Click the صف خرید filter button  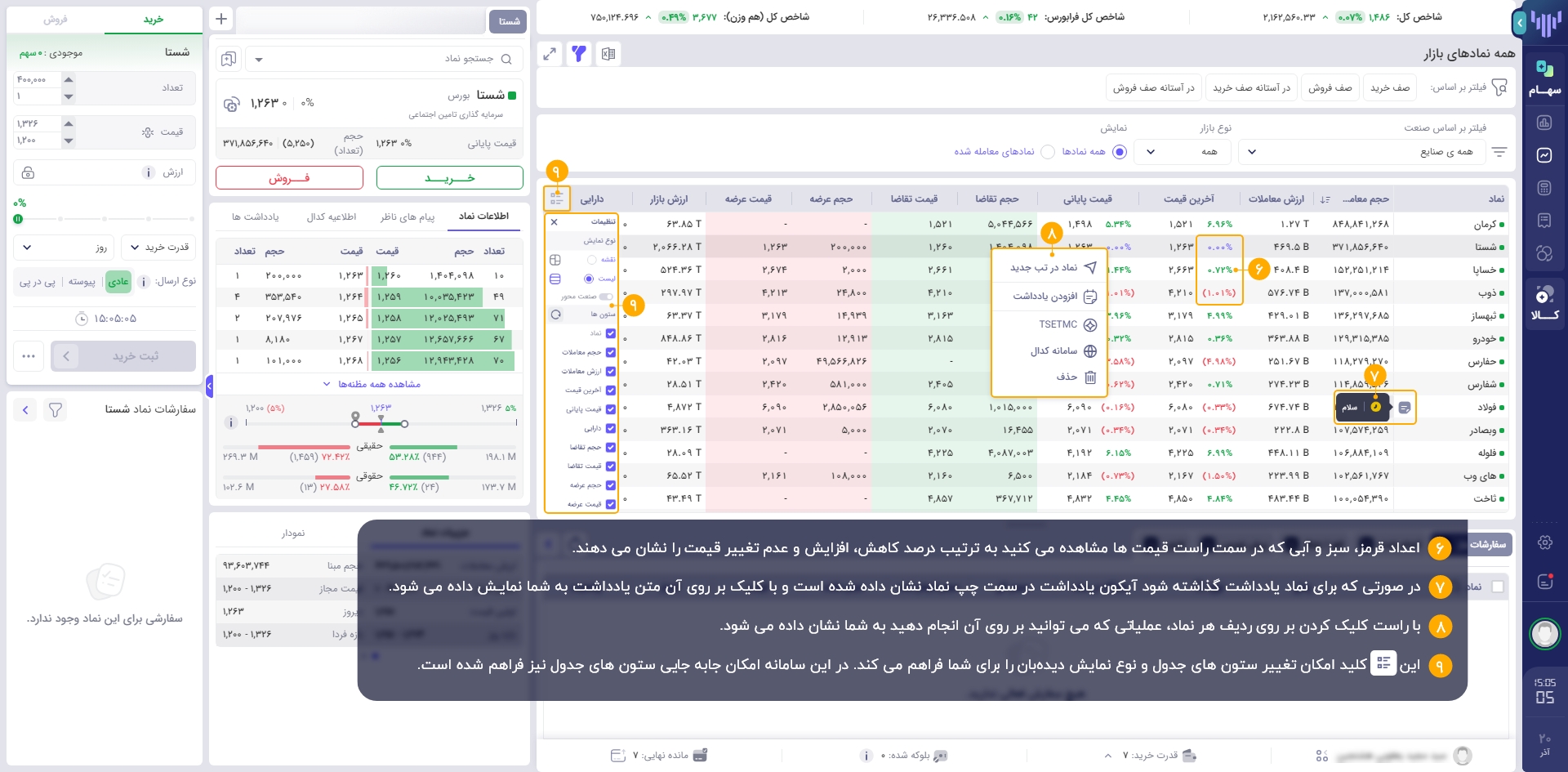tap(1389, 87)
